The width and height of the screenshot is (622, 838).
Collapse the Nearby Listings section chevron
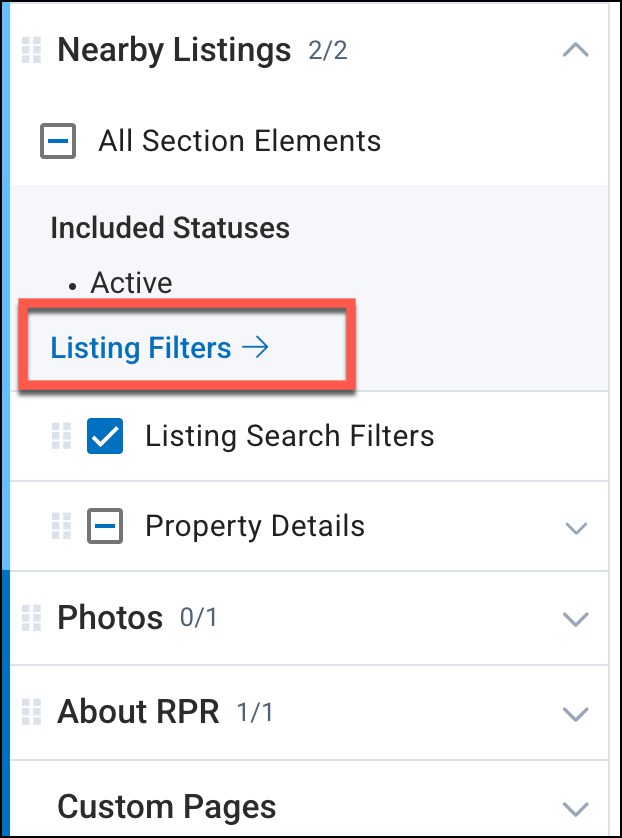(576, 49)
